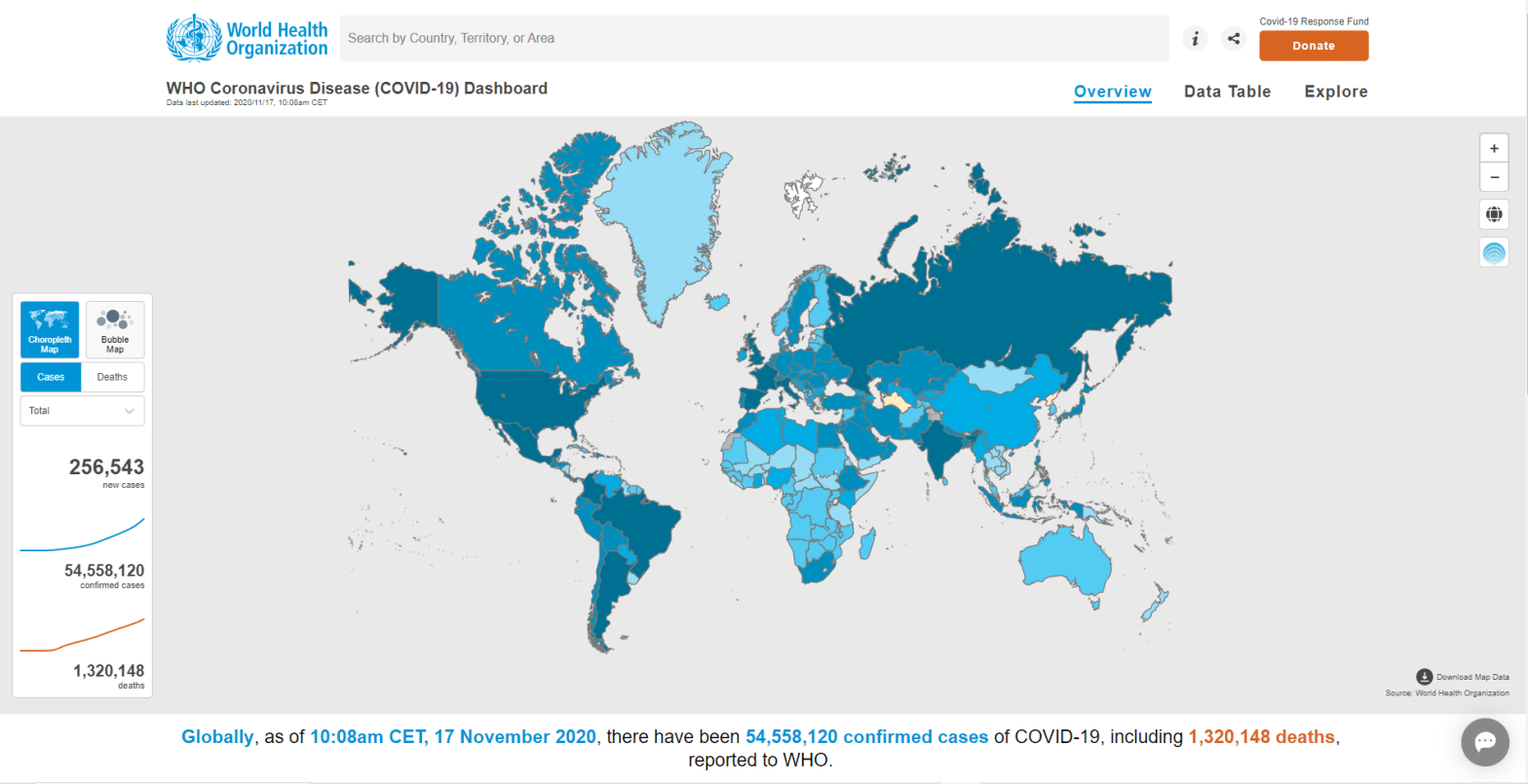Switch to Bubble Map view
Image resolution: width=1528 pixels, height=784 pixels.
(115, 329)
